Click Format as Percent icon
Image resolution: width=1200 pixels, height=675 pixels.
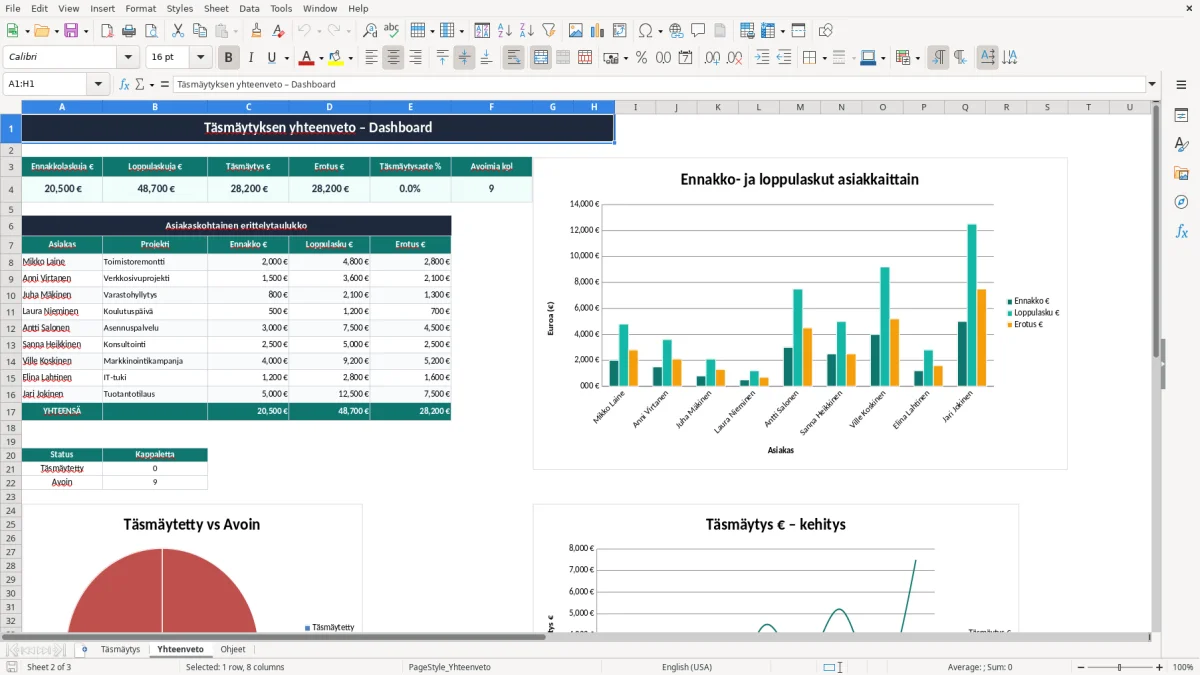pos(641,58)
